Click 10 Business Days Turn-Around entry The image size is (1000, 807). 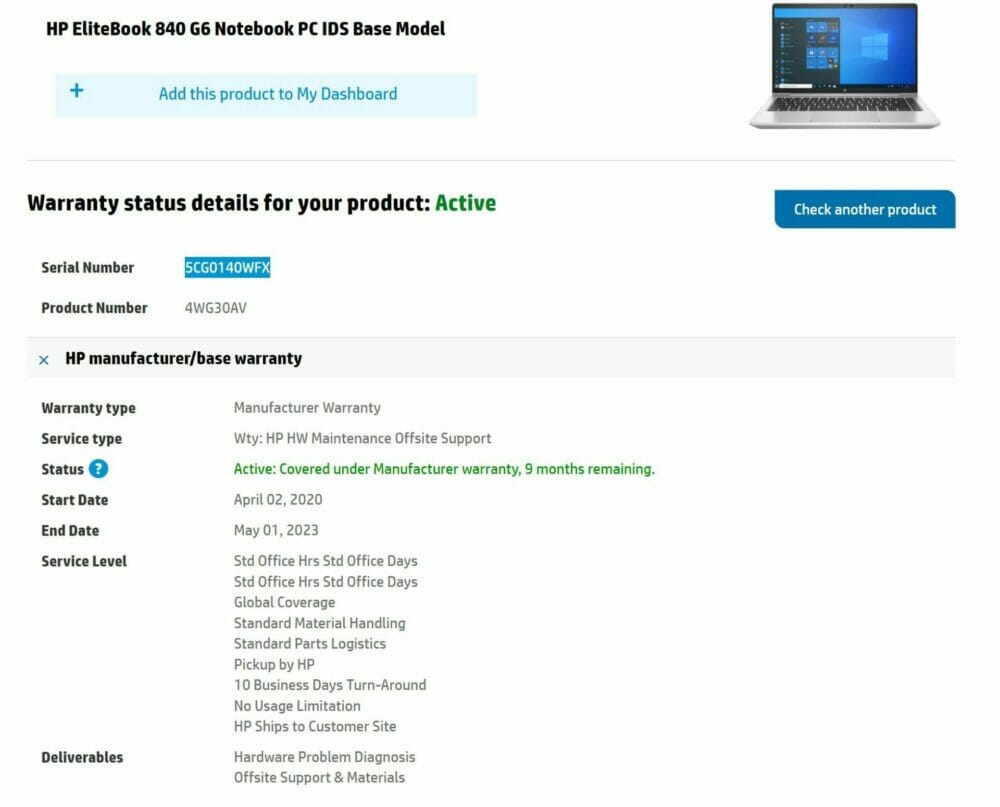(330, 685)
